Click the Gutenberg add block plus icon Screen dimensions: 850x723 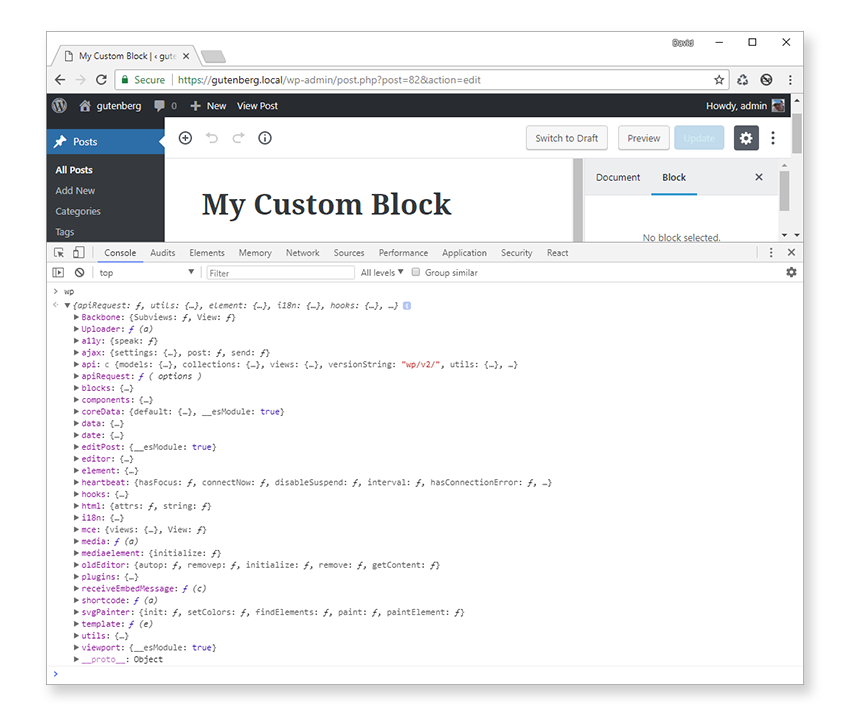(x=185, y=138)
